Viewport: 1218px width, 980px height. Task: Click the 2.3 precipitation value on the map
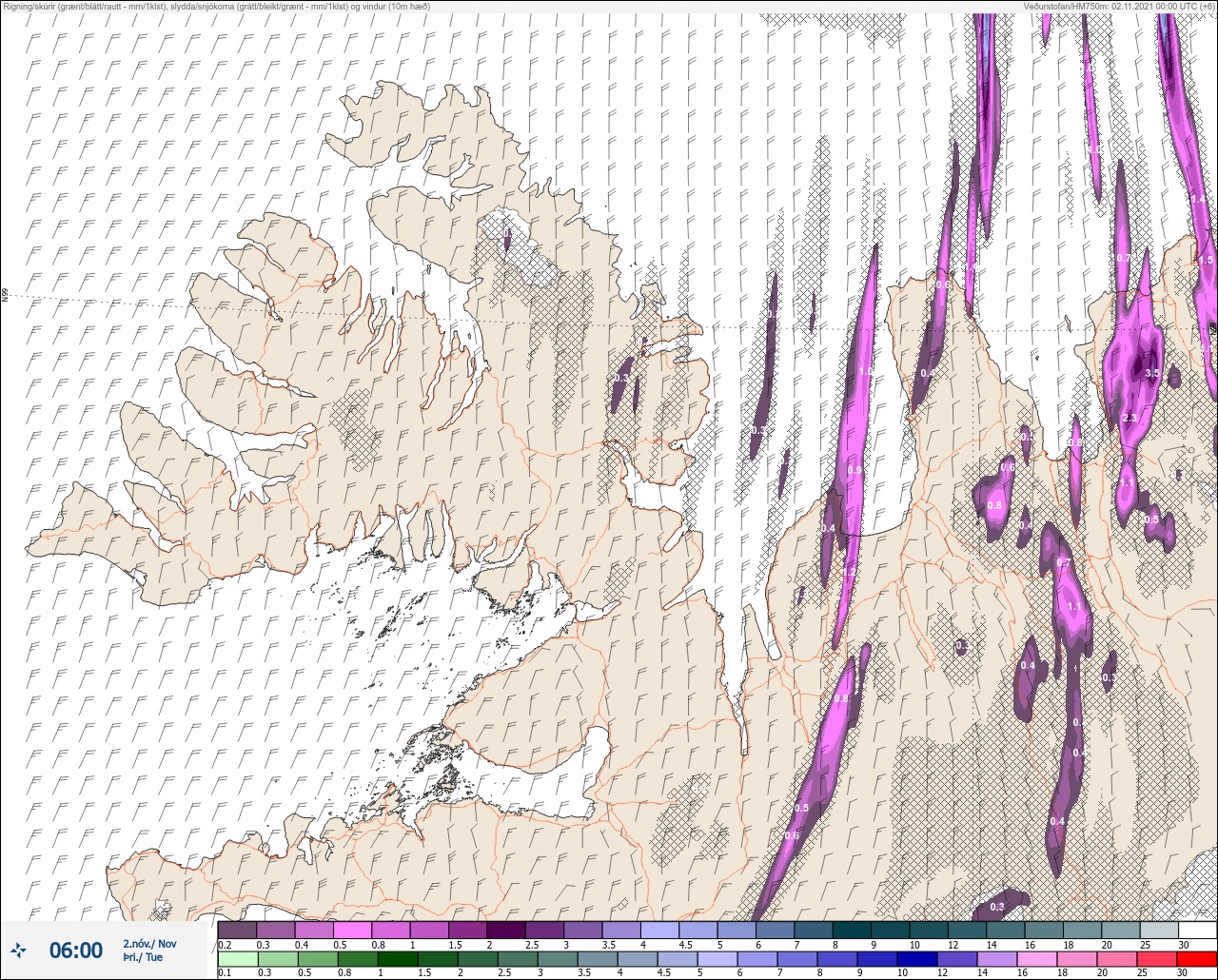tap(1130, 418)
